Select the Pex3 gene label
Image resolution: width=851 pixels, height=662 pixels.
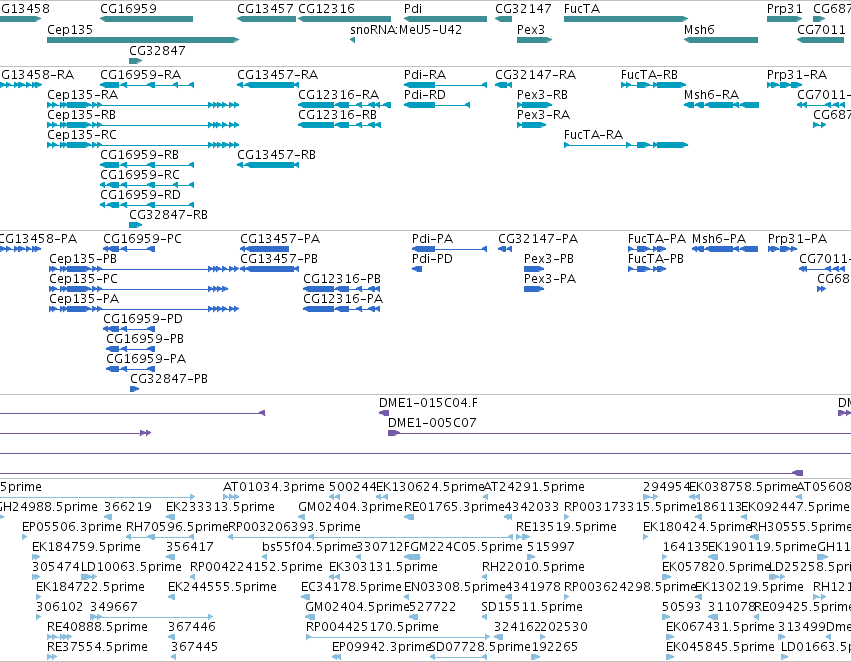531,30
